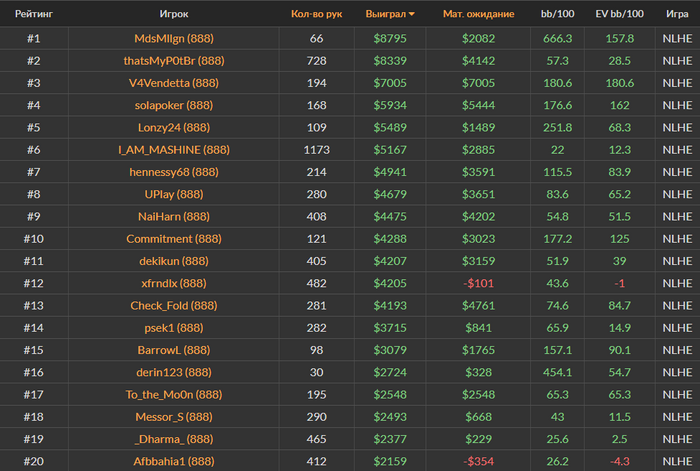Sort table by Кол-во рук column
The width and height of the screenshot is (700, 471).
pos(316,15)
